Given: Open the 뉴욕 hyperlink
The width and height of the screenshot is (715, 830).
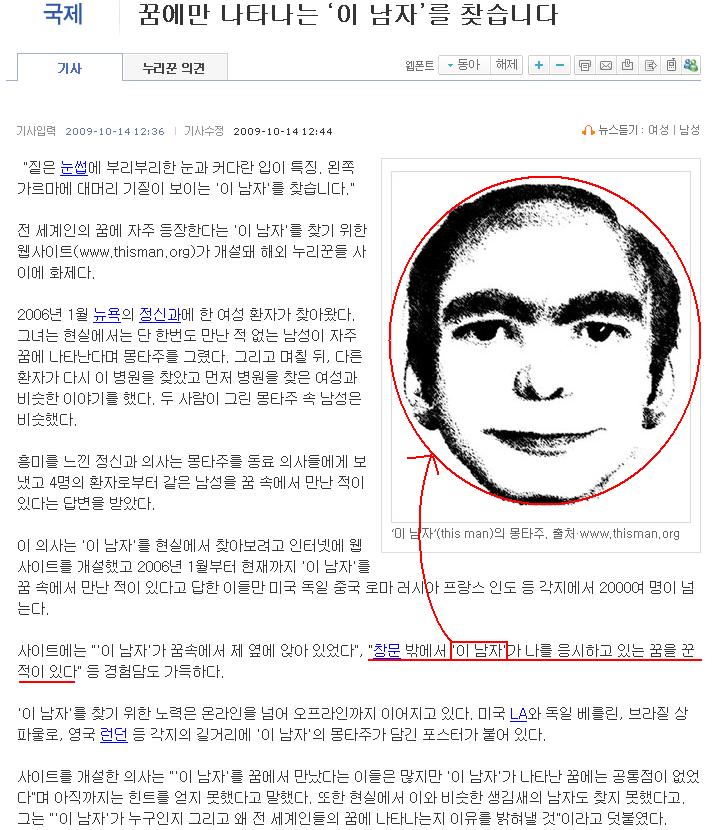Looking at the screenshot, I should tap(107, 314).
